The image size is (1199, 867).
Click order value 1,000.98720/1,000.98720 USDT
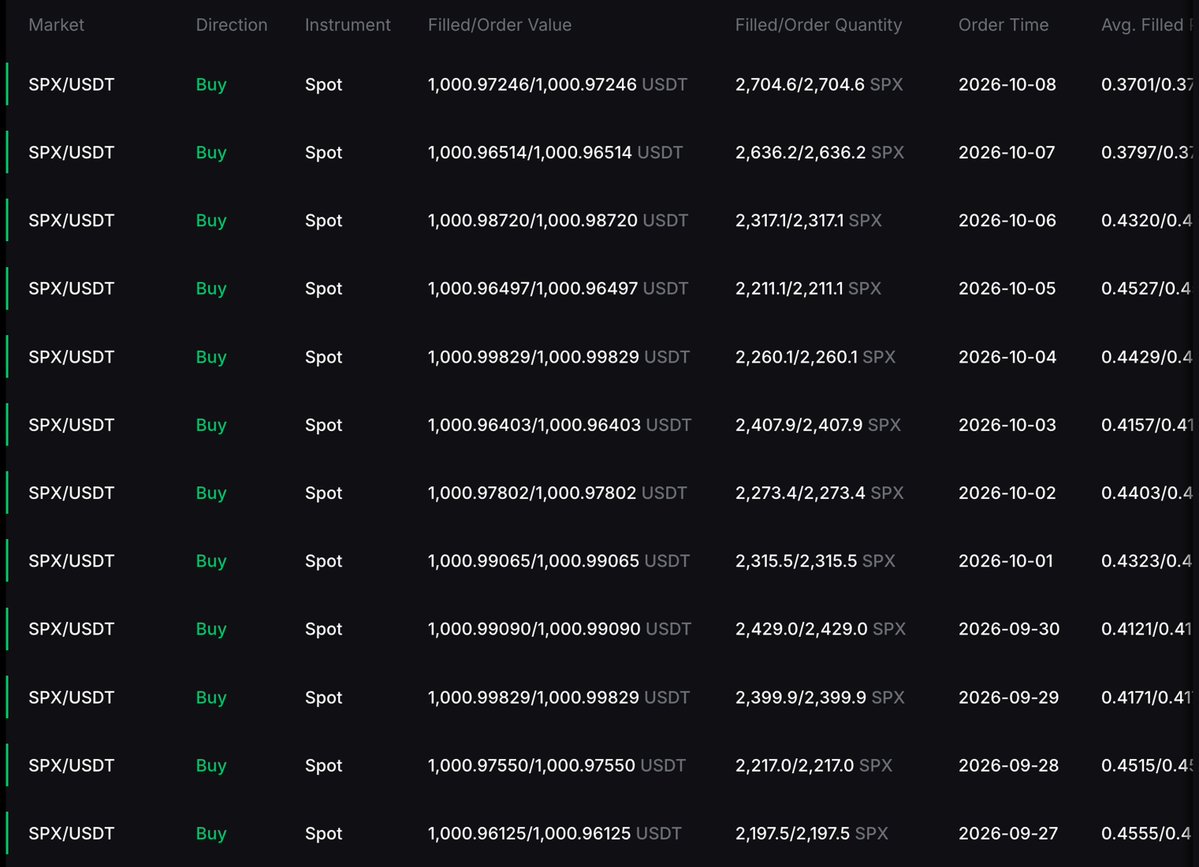(x=557, y=221)
